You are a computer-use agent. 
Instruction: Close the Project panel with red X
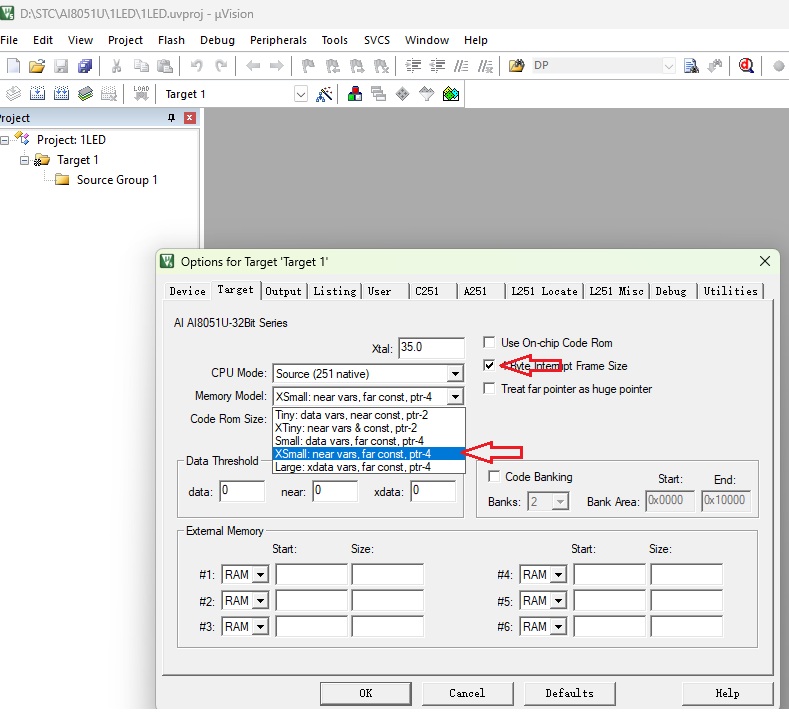(190, 118)
